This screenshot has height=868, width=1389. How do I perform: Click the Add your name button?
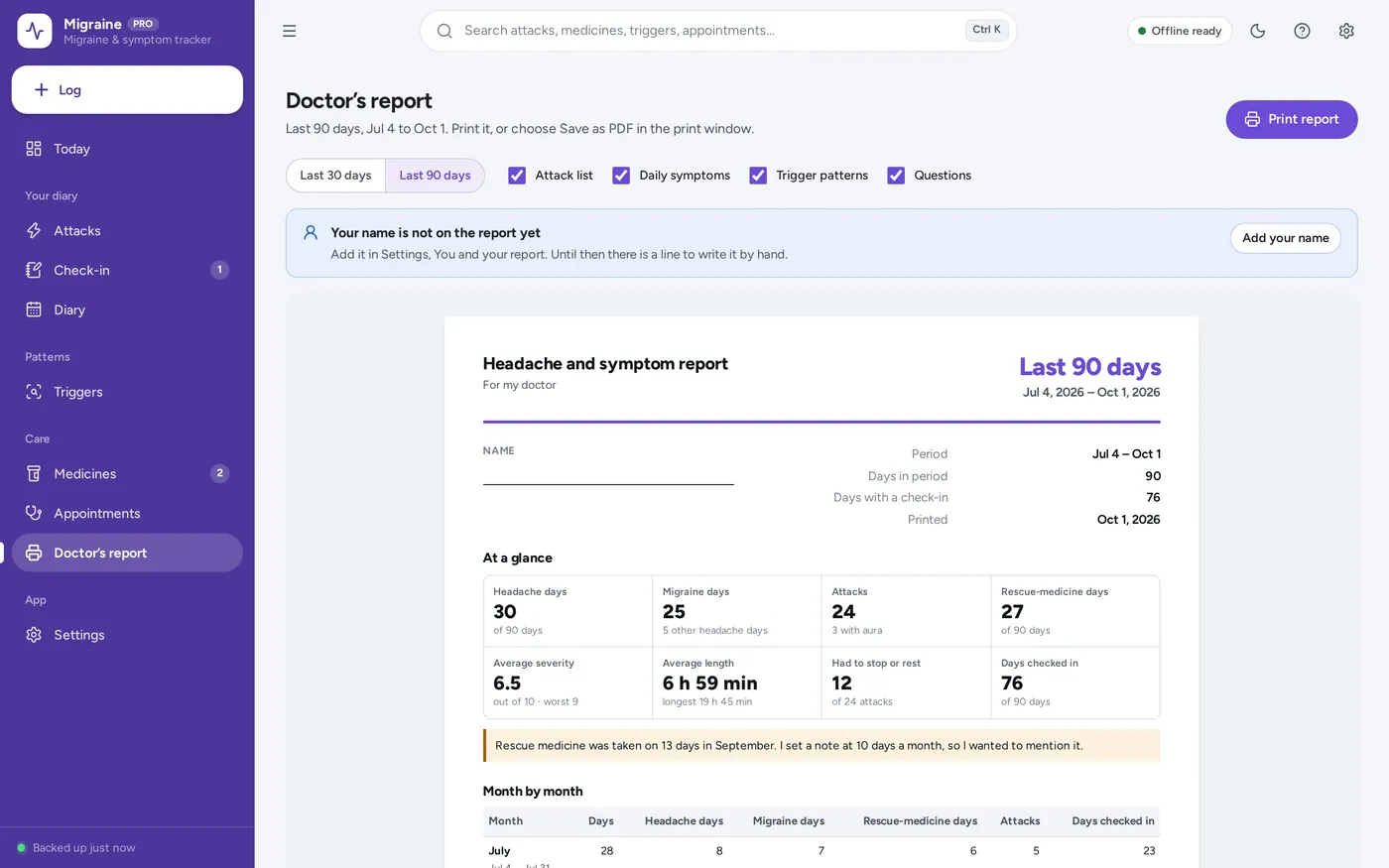tap(1286, 238)
